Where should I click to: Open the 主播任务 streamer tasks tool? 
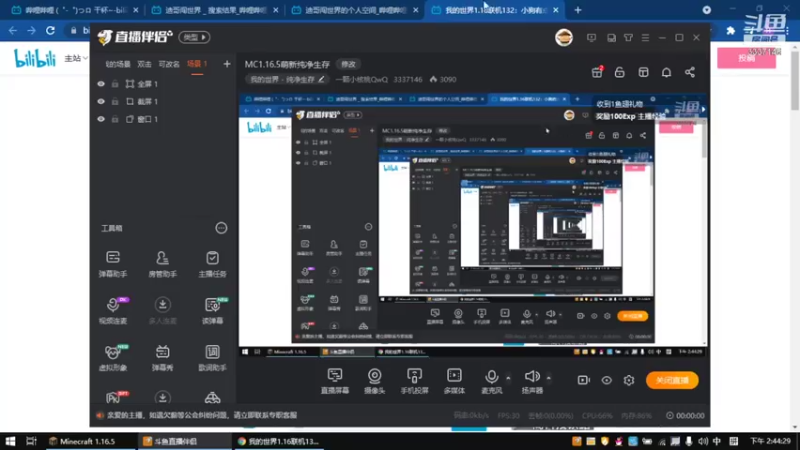(x=212, y=264)
